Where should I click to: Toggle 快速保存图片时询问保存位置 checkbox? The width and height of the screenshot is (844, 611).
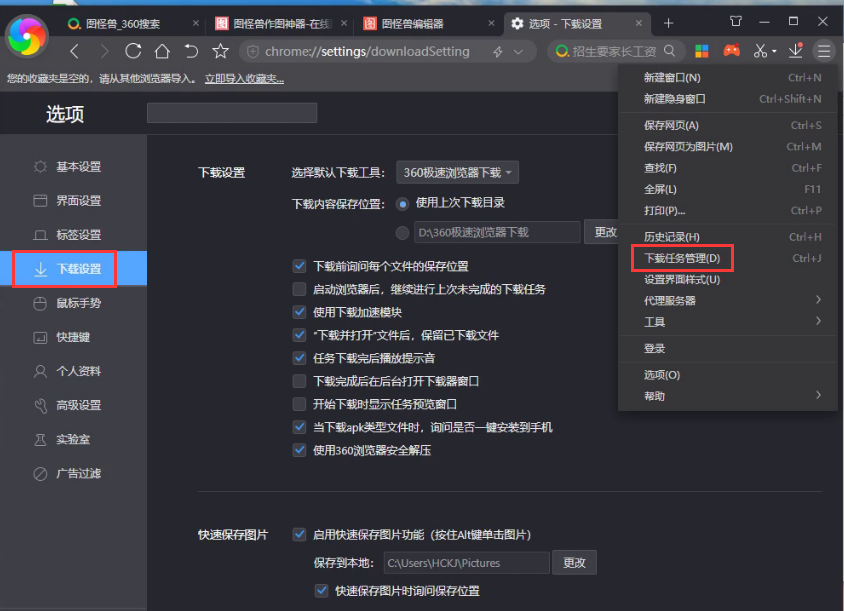pos(321,591)
